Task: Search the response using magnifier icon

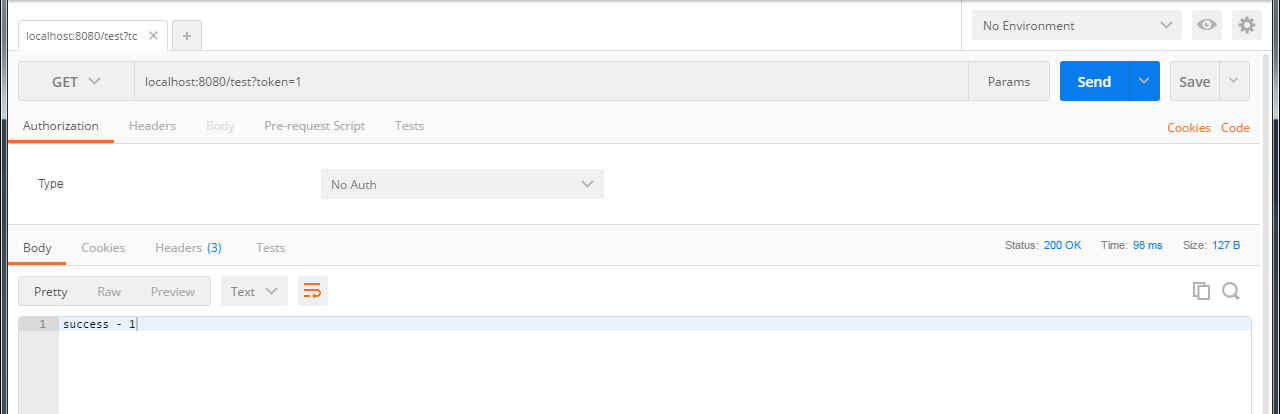Action: (1231, 291)
